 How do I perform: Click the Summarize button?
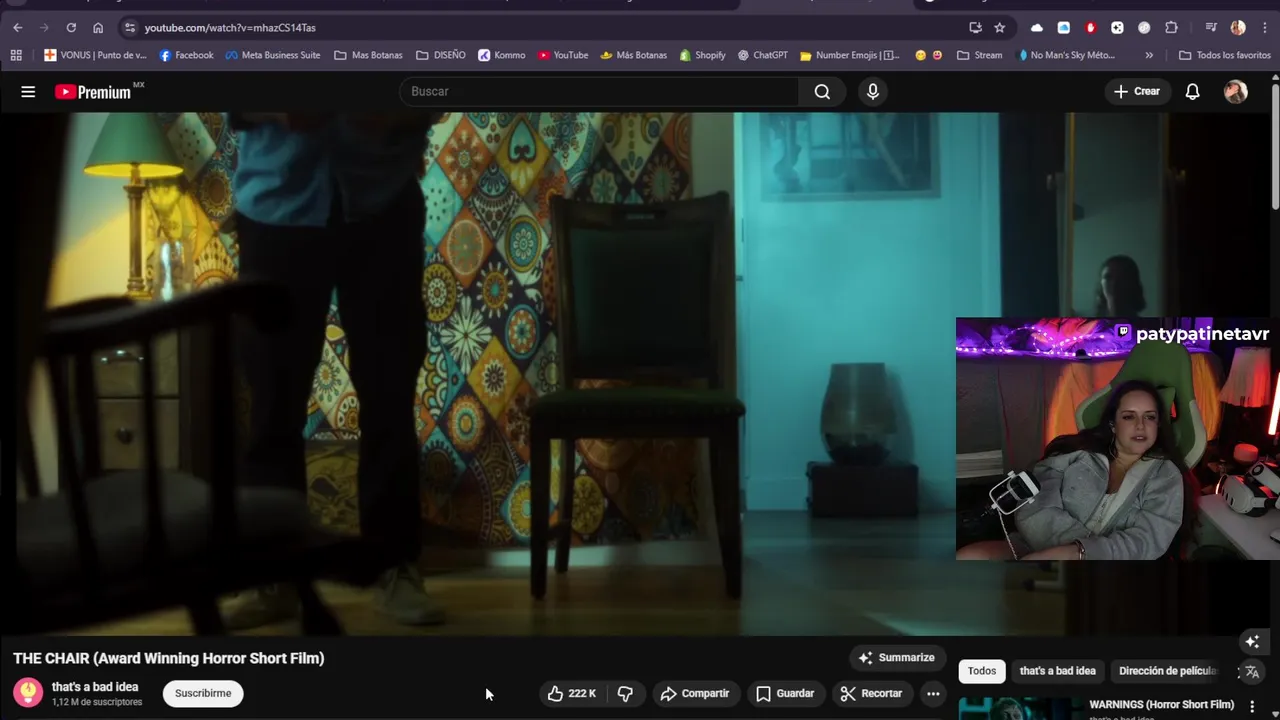coord(897,658)
